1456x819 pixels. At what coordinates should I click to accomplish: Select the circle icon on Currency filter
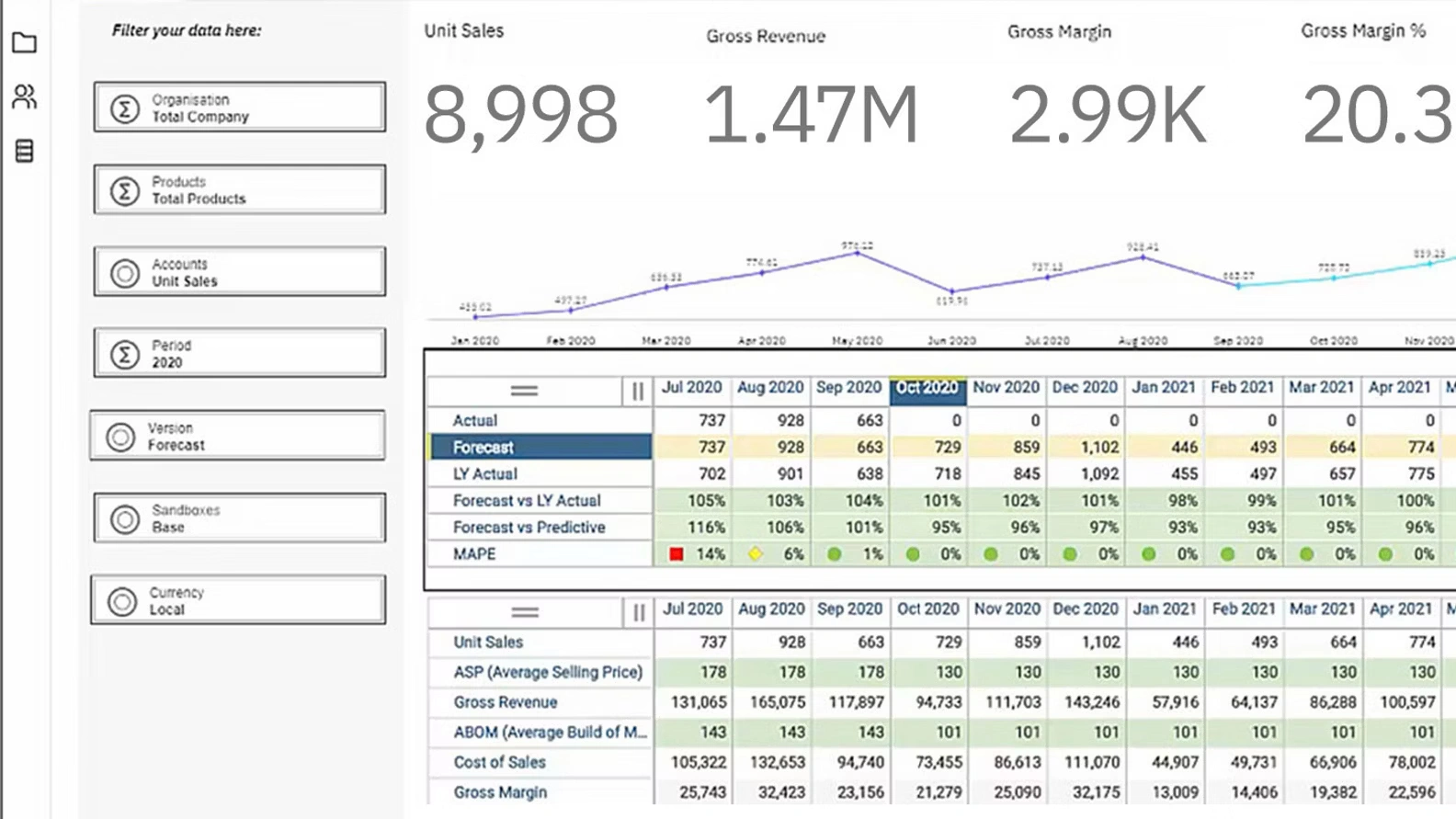122,601
